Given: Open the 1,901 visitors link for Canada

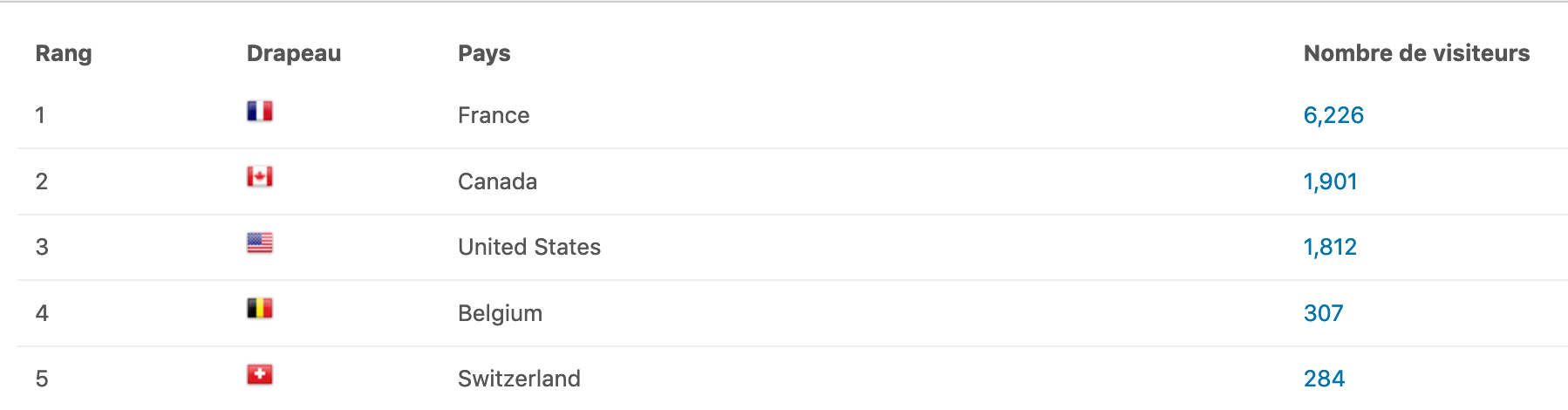Looking at the screenshot, I should point(1330,181).
